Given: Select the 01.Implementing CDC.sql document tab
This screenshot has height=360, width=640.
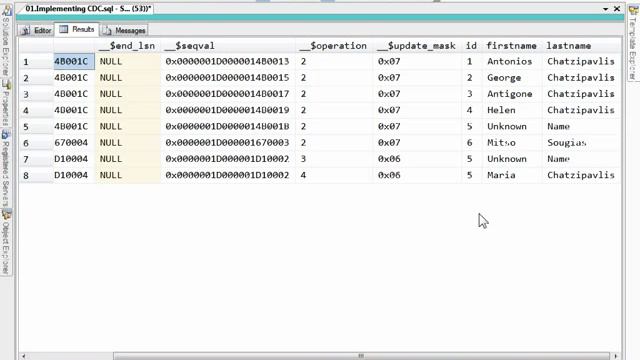Looking at the screenshot, I should pyautogui.click(x=87, y=9).
